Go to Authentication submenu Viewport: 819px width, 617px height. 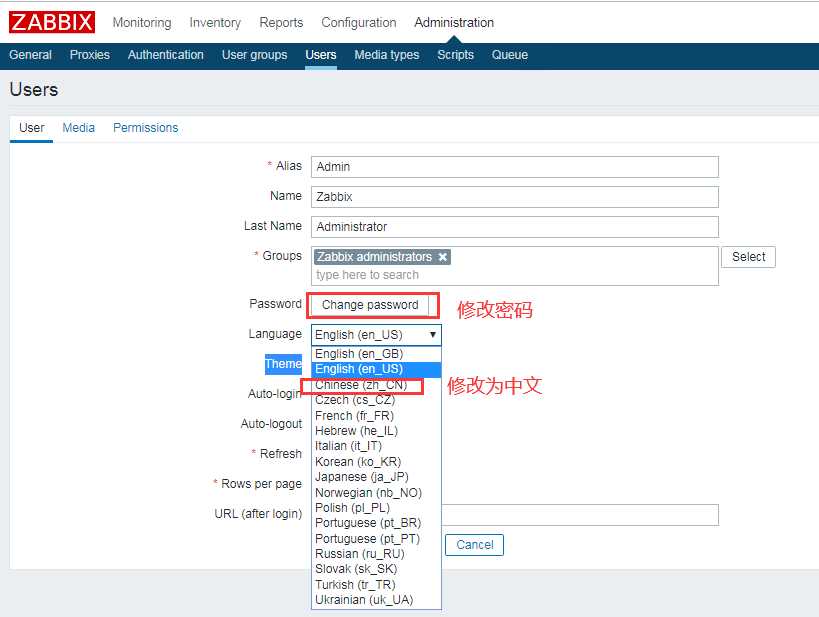coord(166,55)
